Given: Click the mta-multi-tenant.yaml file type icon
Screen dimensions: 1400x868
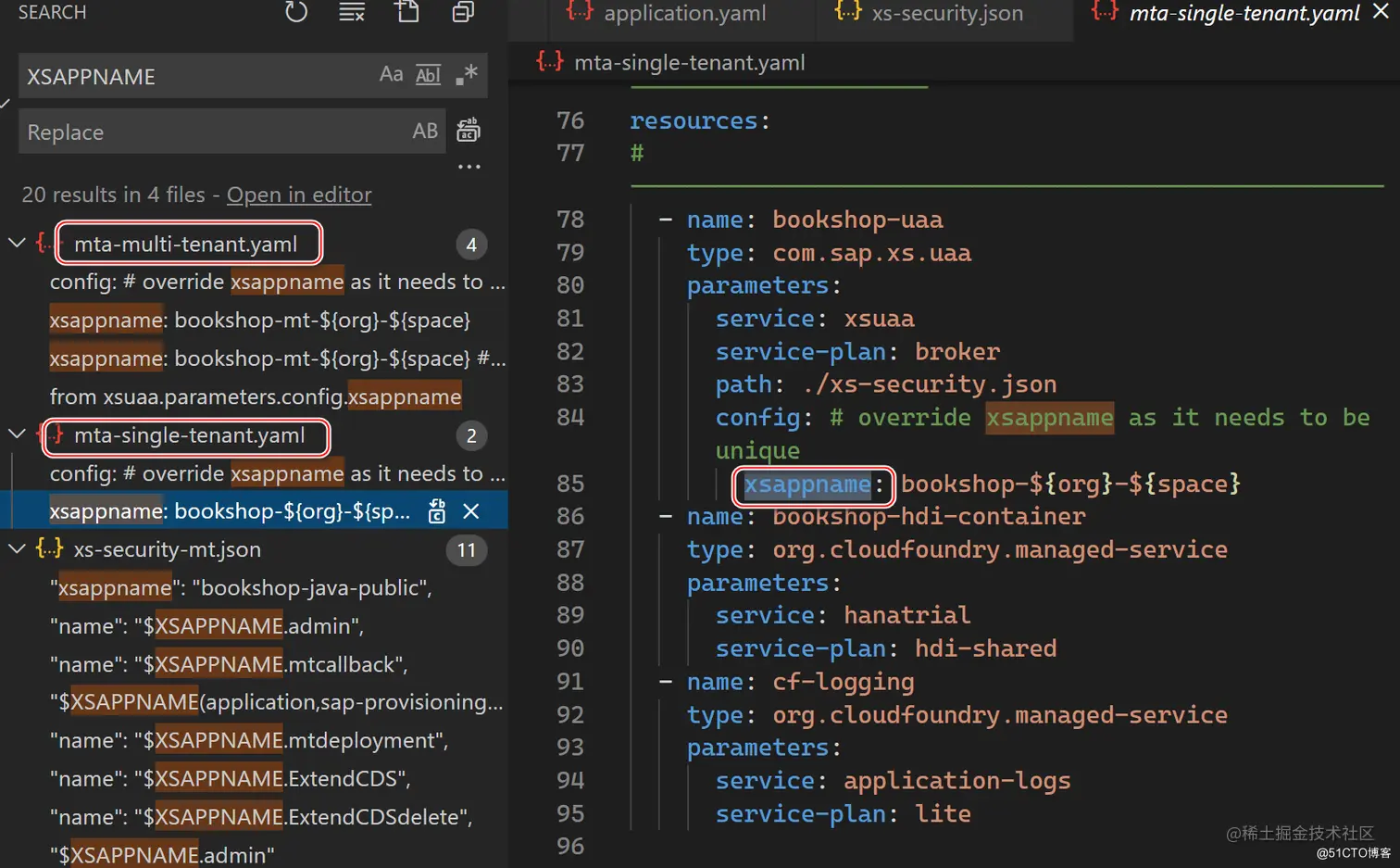Looking at the screenshot, I should [44, 243].
